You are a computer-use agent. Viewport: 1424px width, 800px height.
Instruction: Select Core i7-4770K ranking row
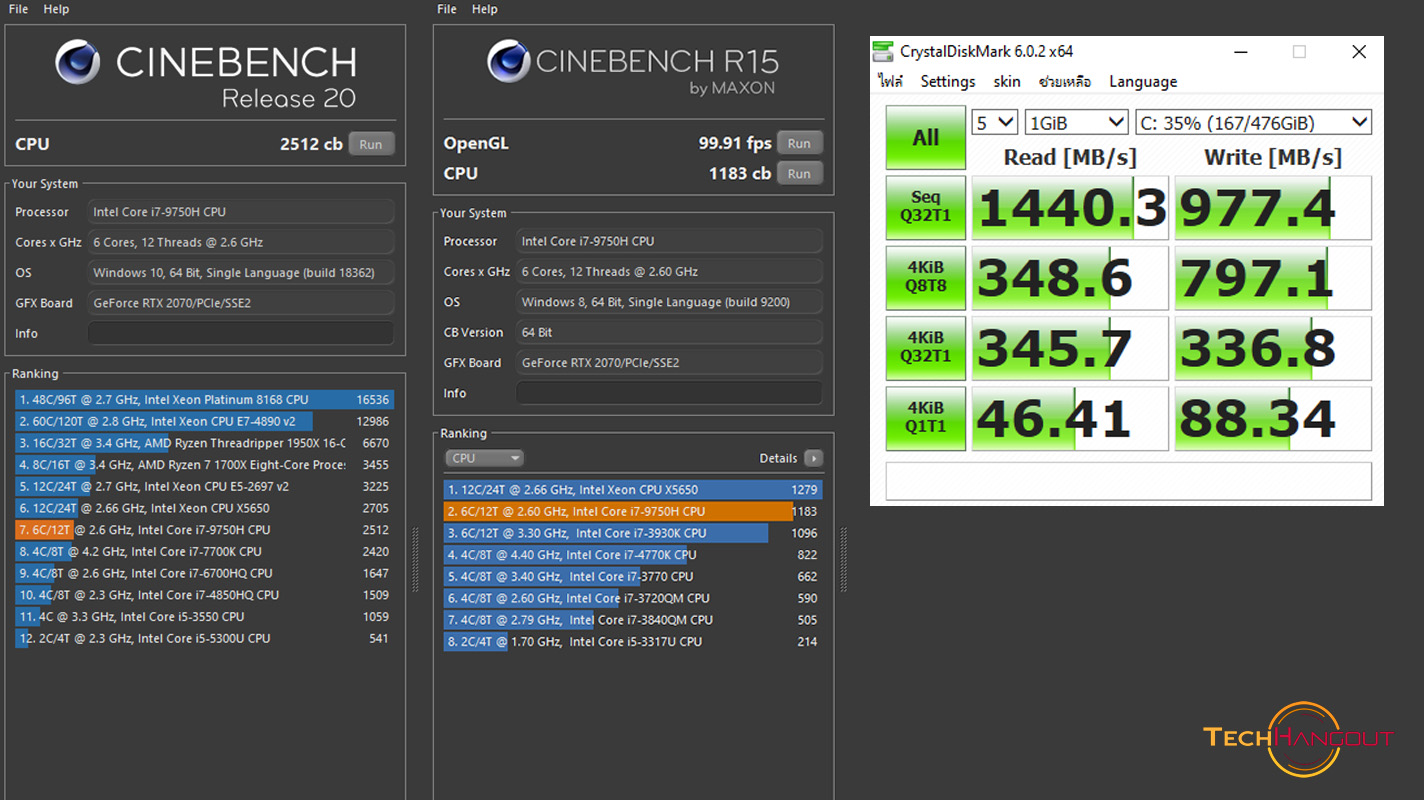click(x=633, y=555)
